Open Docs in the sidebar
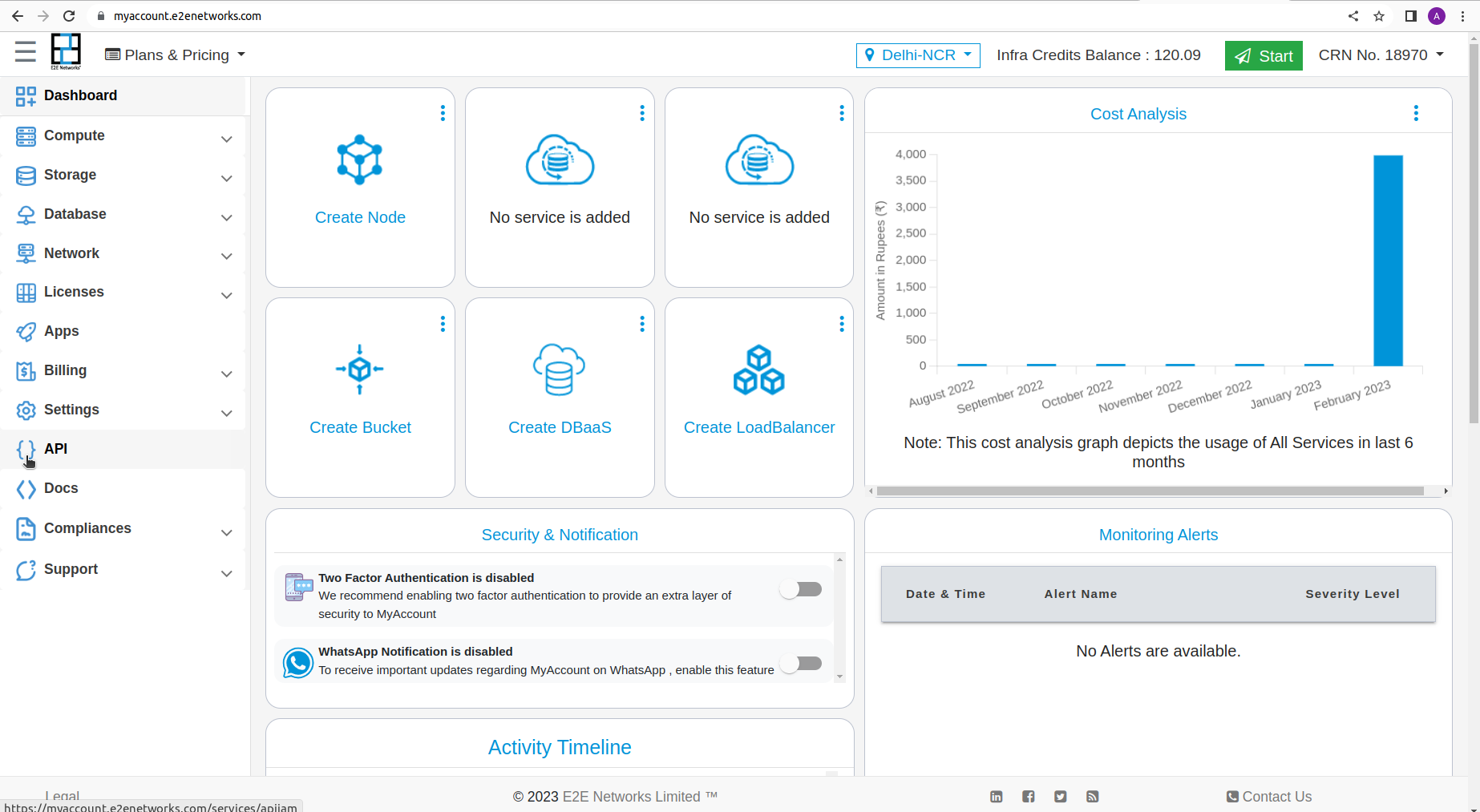This screenshot has height=812, width=1480. click(x=123, y=489)
